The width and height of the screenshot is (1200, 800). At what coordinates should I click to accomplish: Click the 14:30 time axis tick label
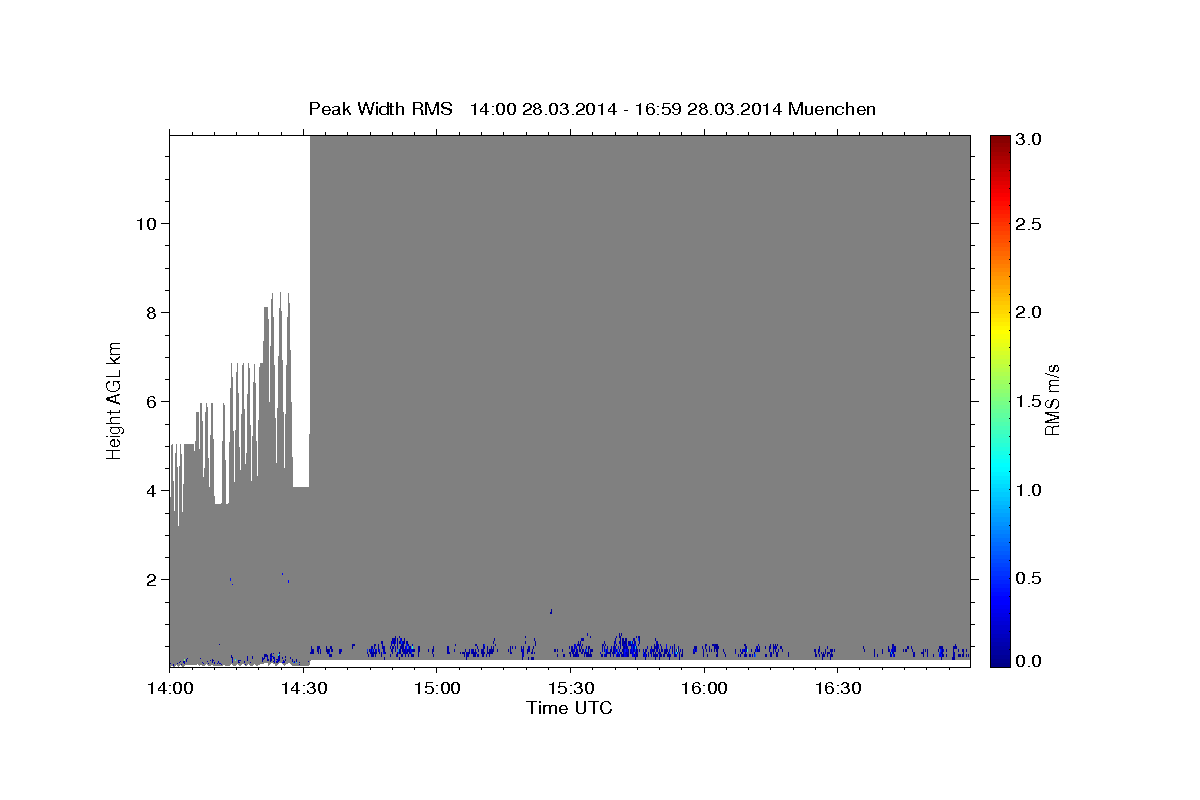click(x=303, y=690)
